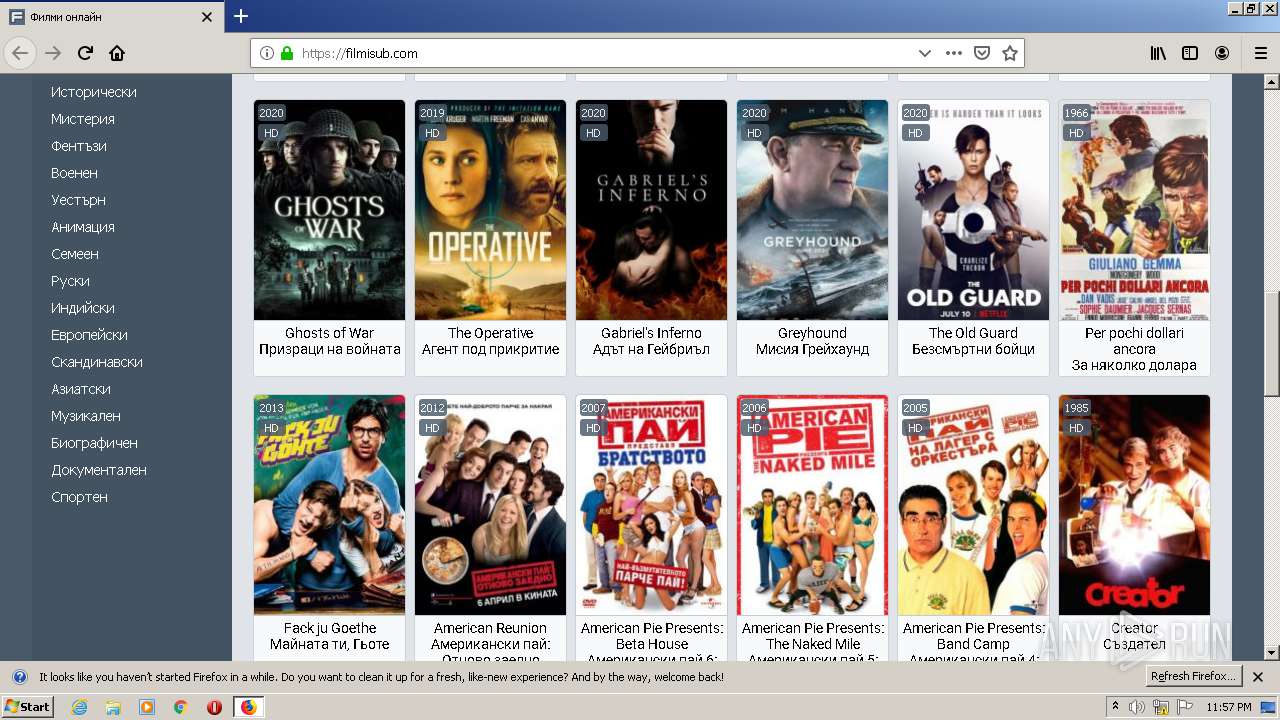View the green padlock connection details

pos(287,53)
